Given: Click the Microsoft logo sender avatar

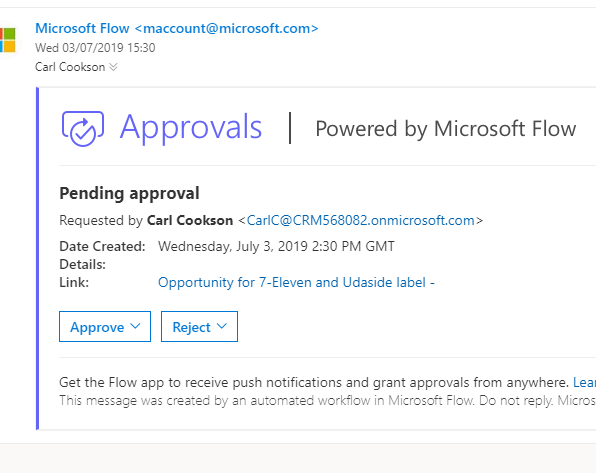Looking at the screenshot, I should pyautogui.click(x=8, y=40).
